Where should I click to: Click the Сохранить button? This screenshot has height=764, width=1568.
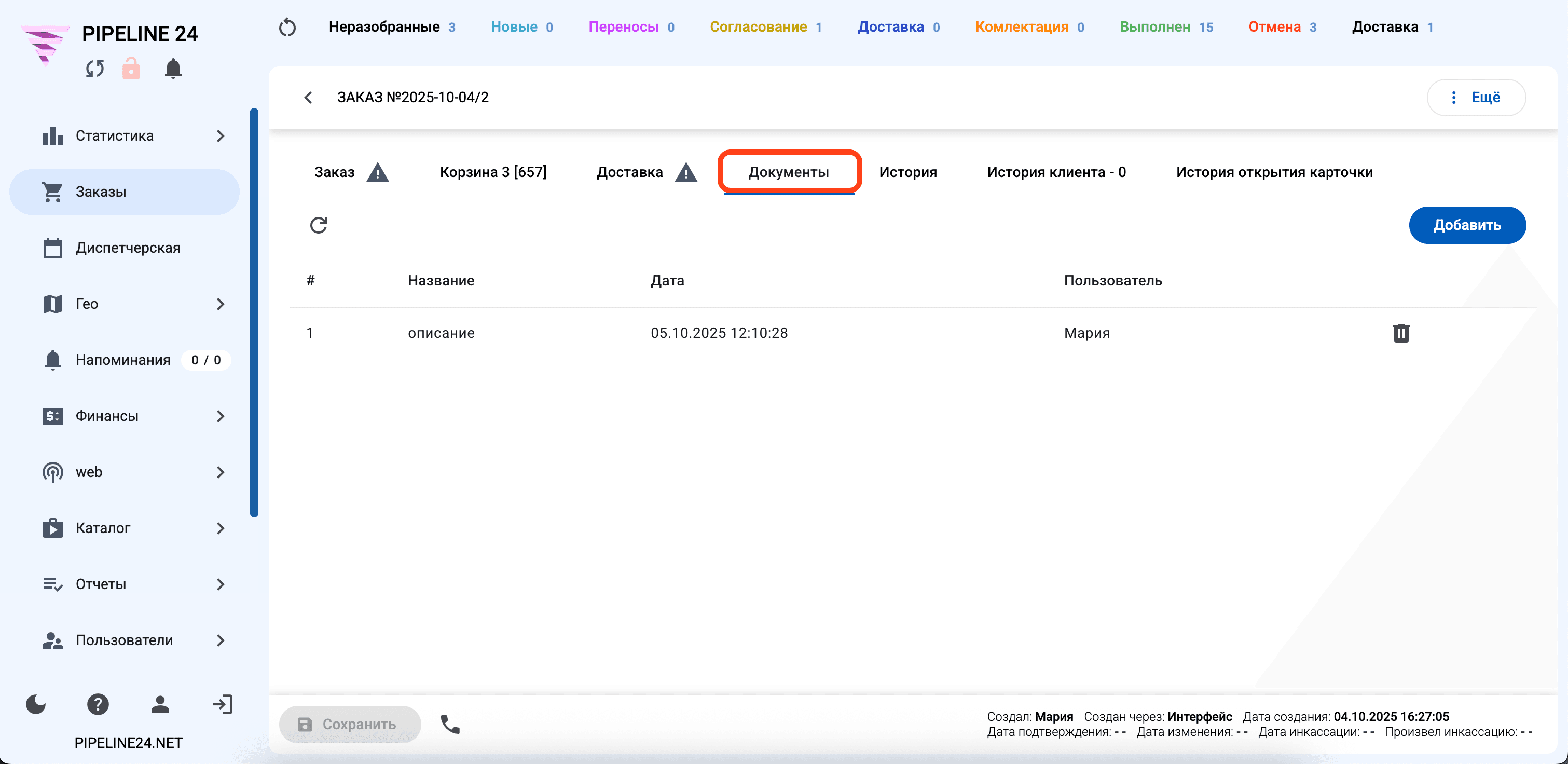click(350, 724)
